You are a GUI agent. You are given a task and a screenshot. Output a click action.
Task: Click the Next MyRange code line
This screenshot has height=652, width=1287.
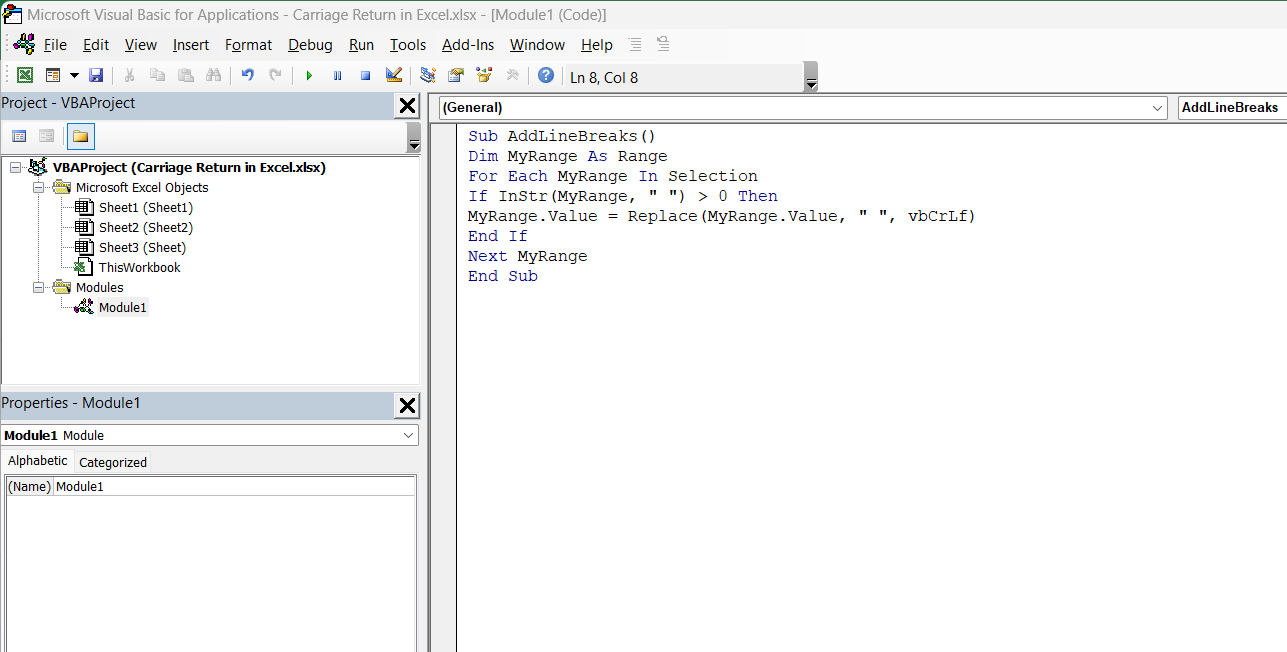[x=527, y=256]
